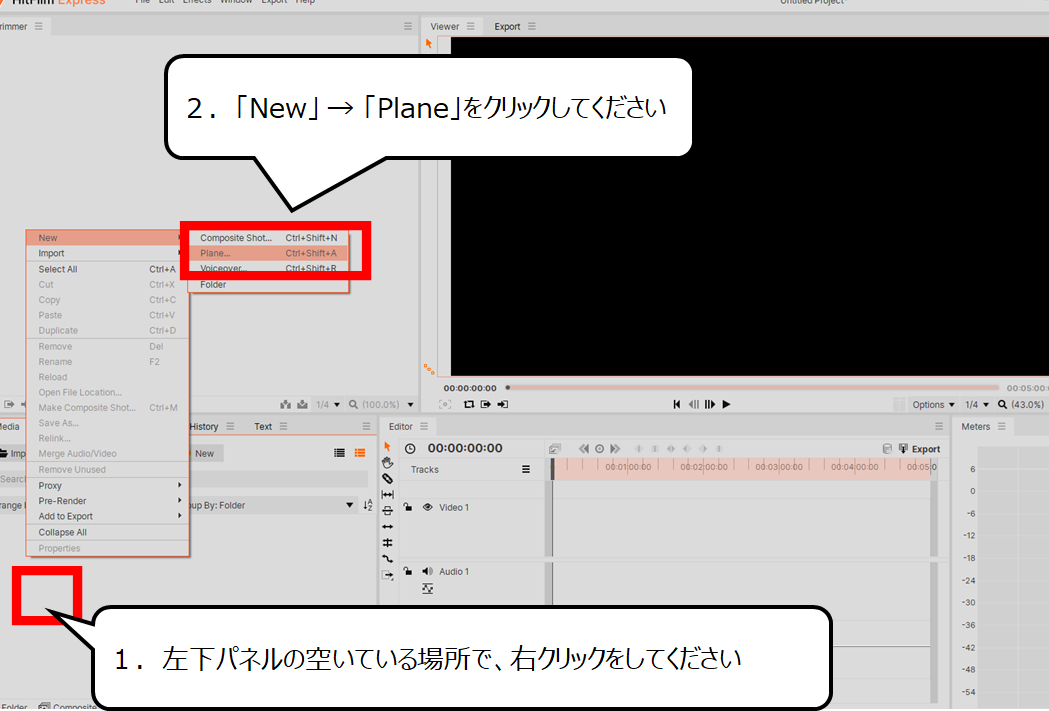The image size is (1049, 711).
Task: Click the Editor timecode 00:00:00:00 field
Action: (465, 448)
